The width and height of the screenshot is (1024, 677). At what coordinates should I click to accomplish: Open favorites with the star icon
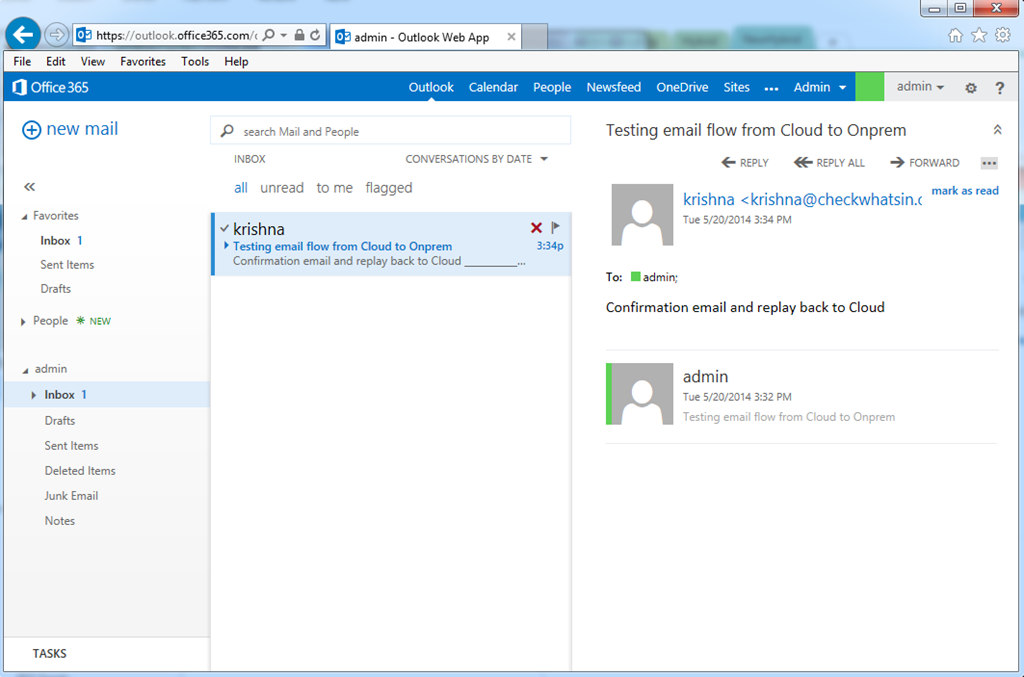pos(979,35)
